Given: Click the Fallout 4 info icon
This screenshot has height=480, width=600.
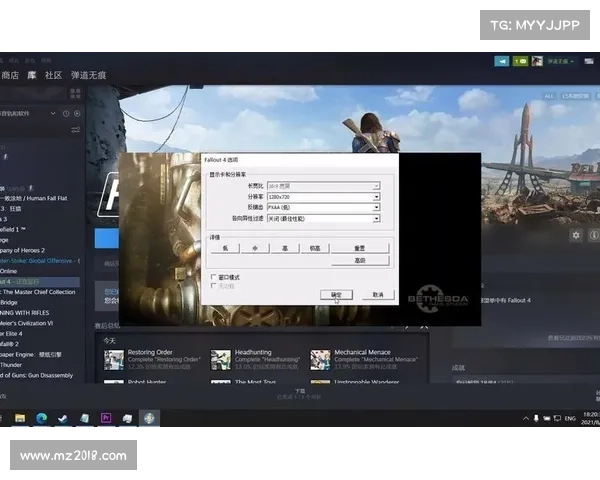Looking at the screenshot, I should 594,235.
